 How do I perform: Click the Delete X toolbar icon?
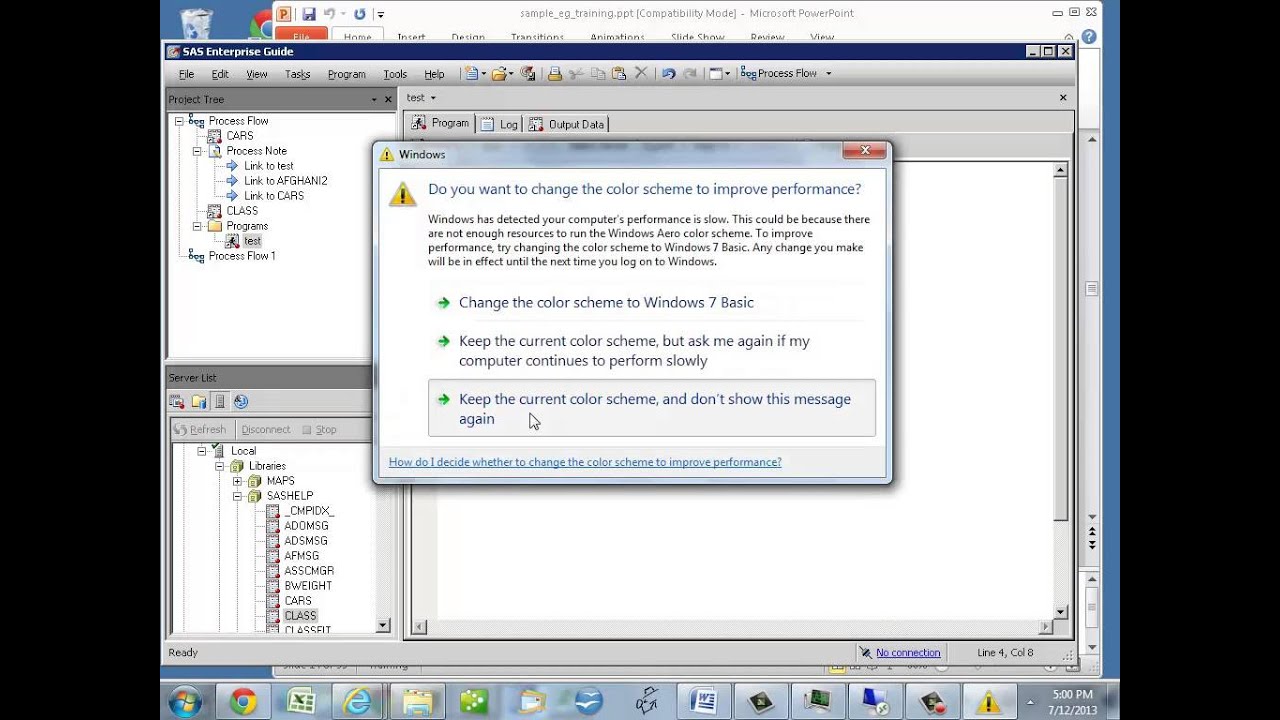pyautogui.click(x=641, y=74)
